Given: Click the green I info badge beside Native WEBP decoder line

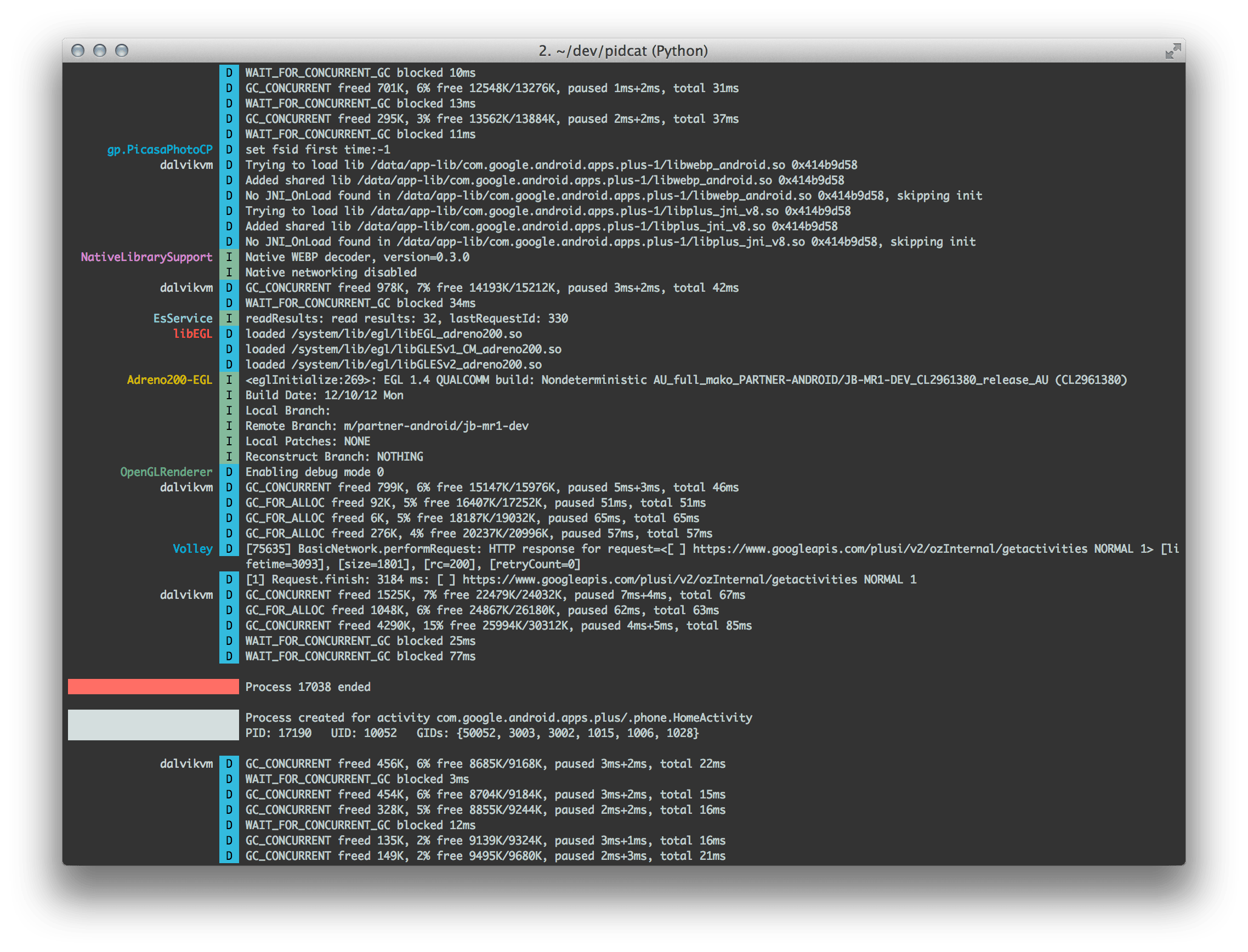Looking at the screenshot, I should pyautogui.click(x=229, y=257).
